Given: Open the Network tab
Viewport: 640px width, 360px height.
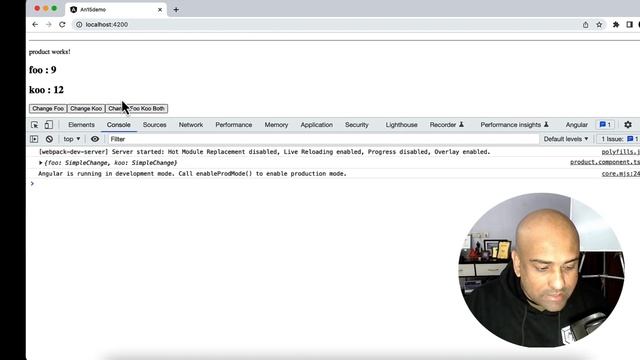Looking at the screenshot, I should click(191, 125).
